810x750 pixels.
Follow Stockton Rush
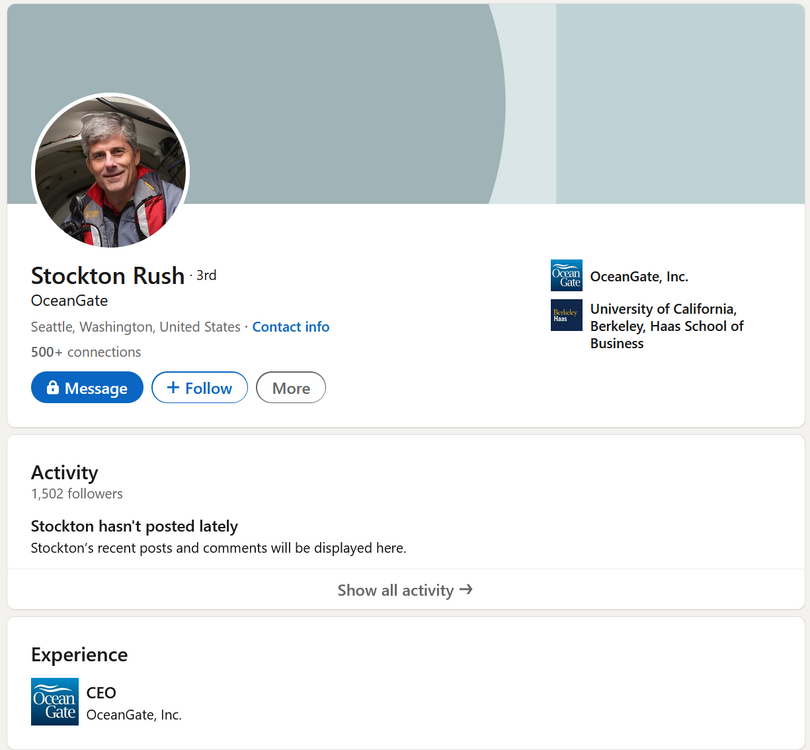(x=199, y=388)
